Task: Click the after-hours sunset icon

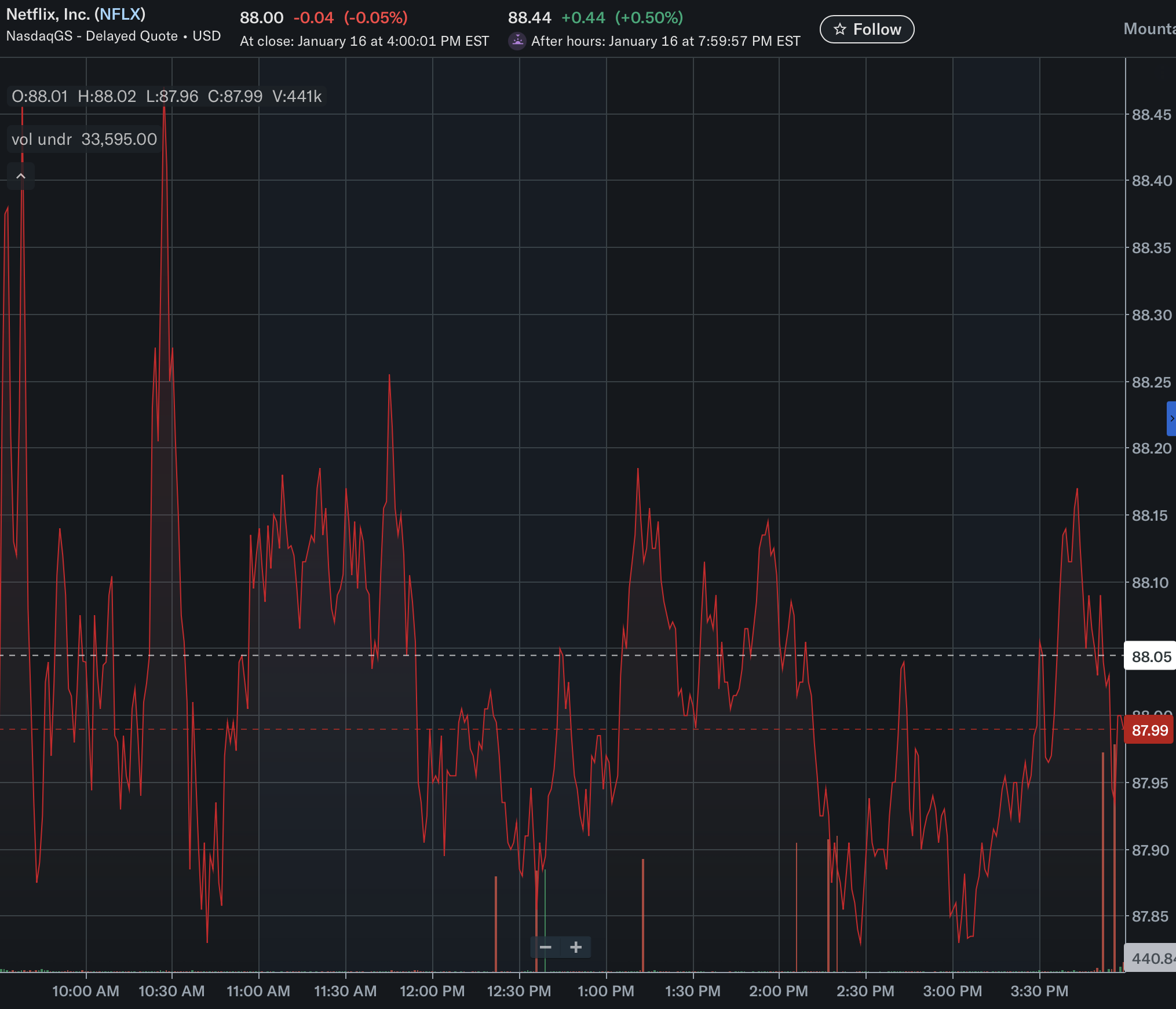Action: [517, 41]
